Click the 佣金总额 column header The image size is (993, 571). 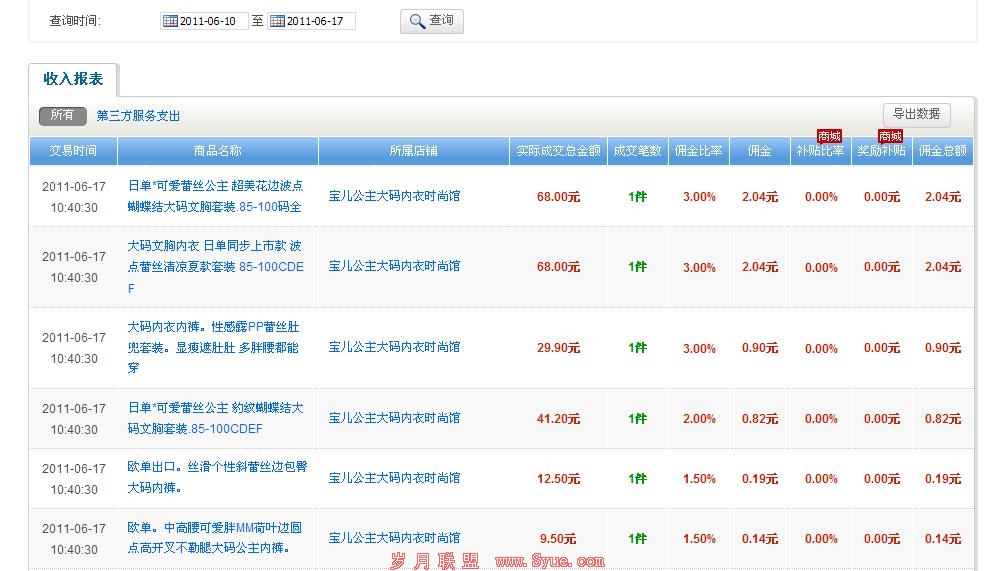coord(942,151)
